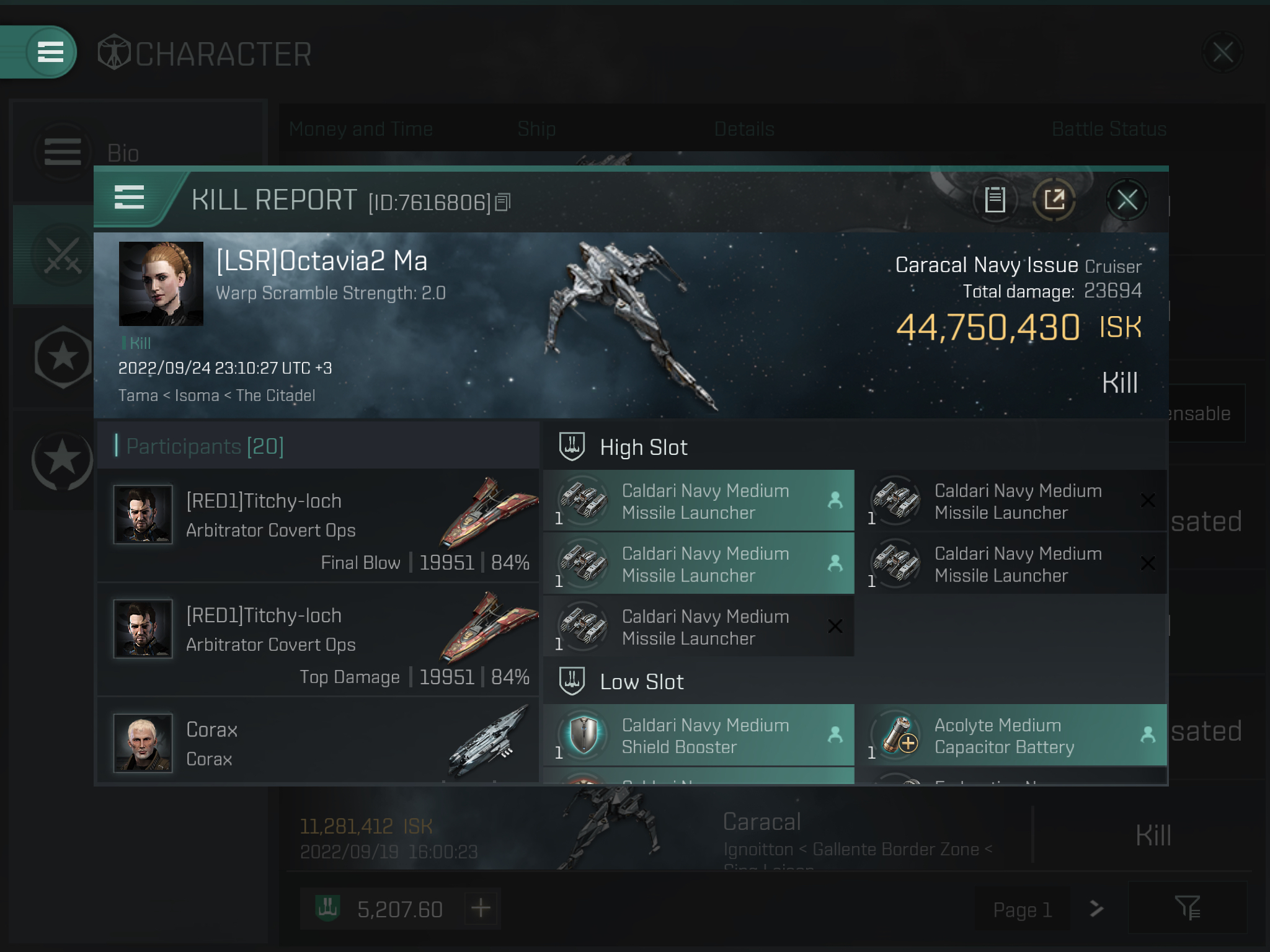The height and width of the screenshot is (952, 1270).
Task: Select the Corax participant entry
Action: click(x=318, y=741)
